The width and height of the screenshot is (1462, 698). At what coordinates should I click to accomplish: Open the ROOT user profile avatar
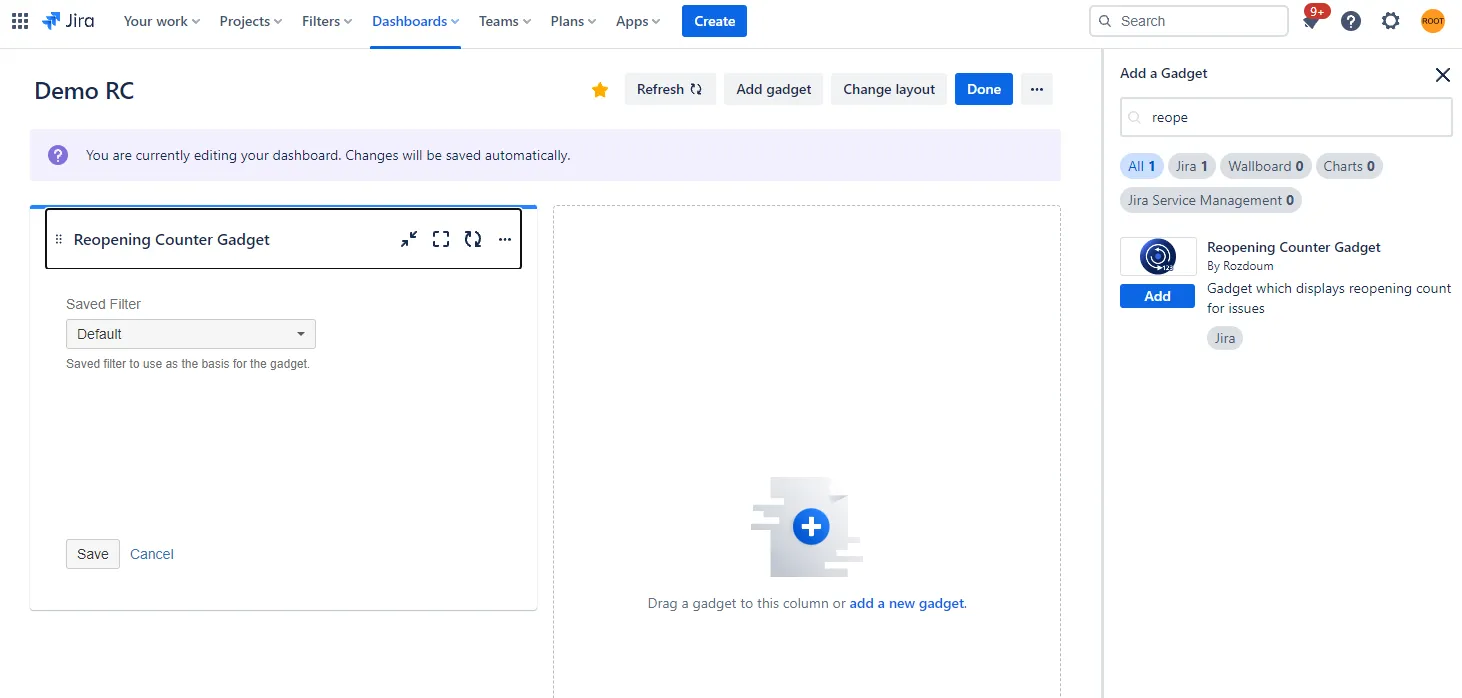coord(1433,21)
